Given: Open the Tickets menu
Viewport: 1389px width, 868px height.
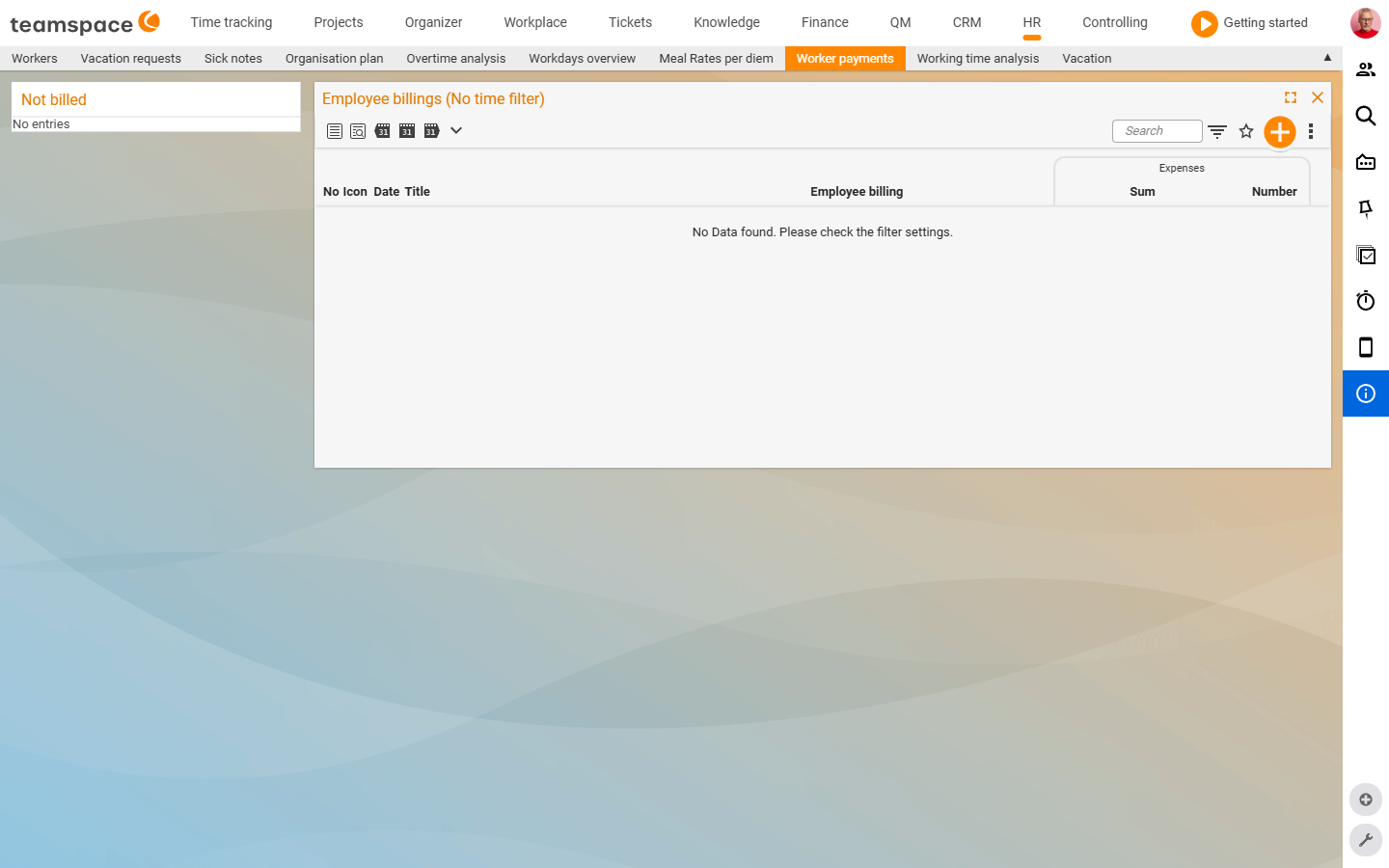Looking at the screenshot, I should coord(630,22).
